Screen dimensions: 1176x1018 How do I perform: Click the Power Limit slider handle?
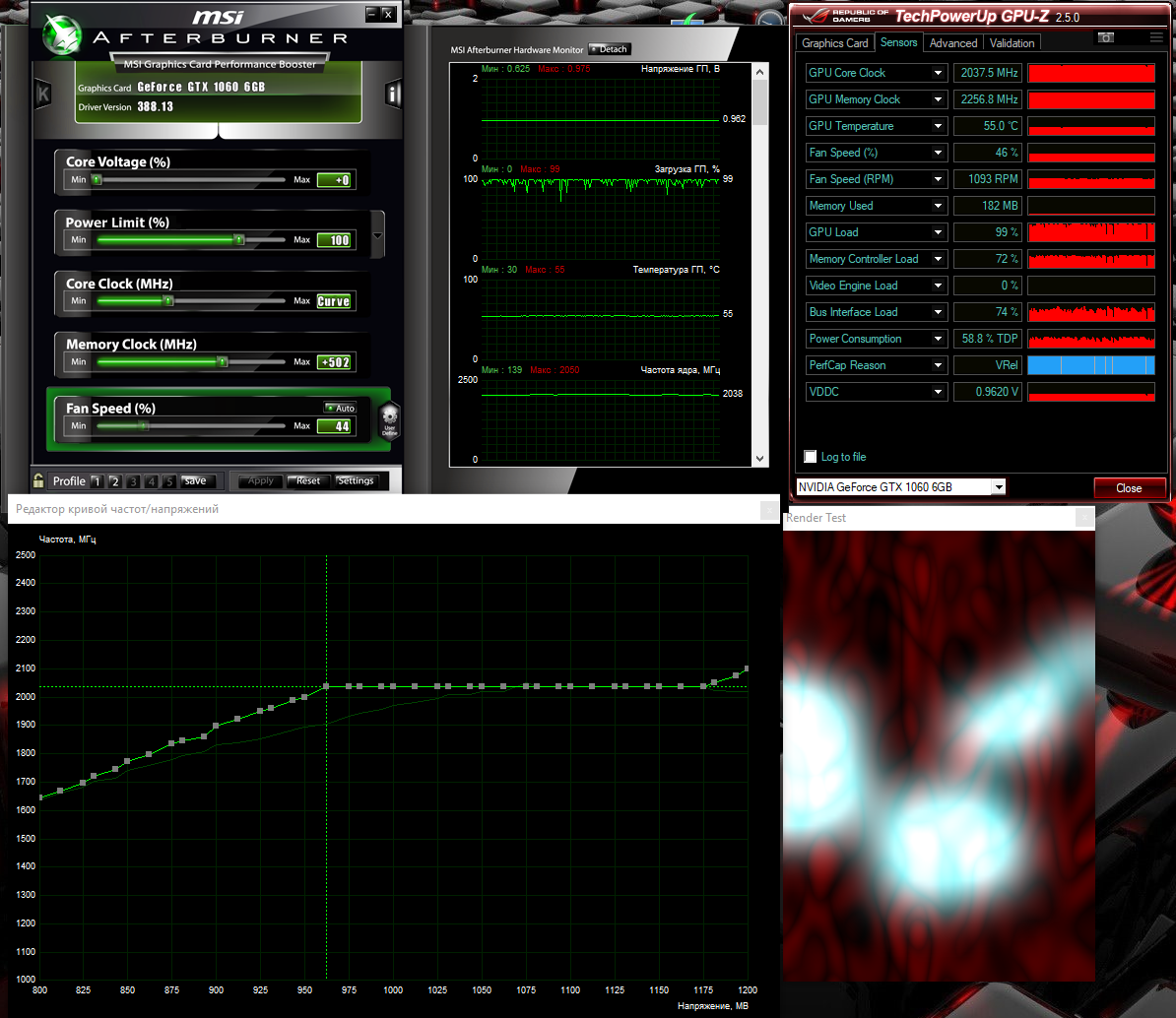tap(239, 240)
